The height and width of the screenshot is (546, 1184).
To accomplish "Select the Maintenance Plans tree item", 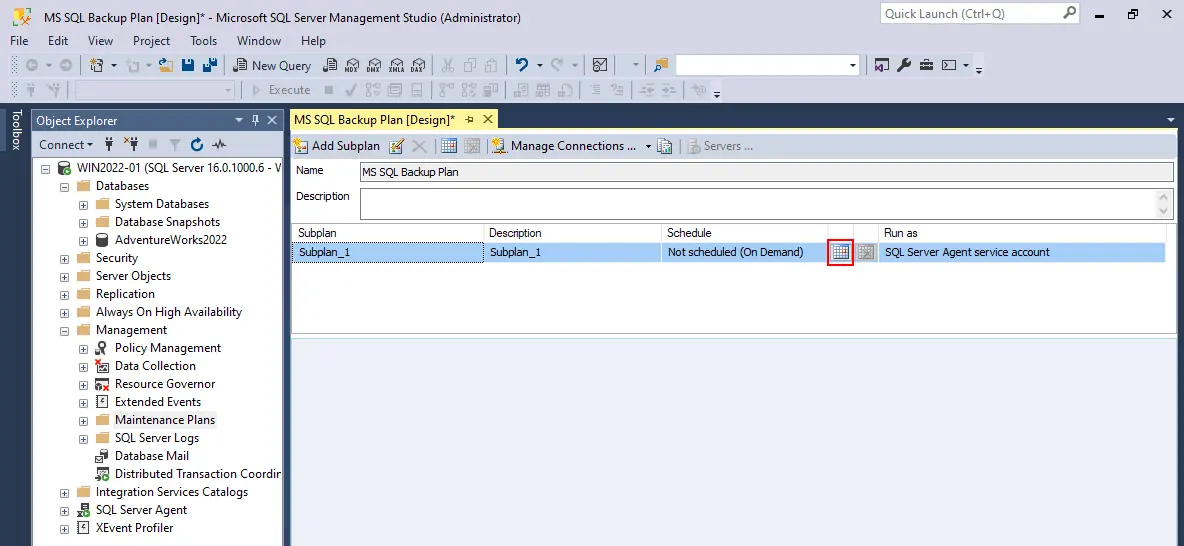I will 165,420.
